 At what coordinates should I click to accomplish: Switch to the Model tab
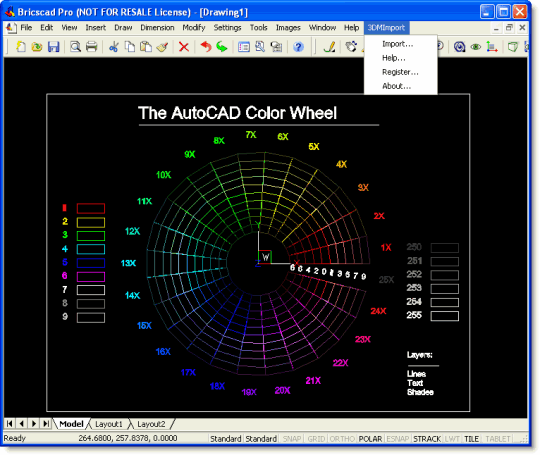point(71,424)
